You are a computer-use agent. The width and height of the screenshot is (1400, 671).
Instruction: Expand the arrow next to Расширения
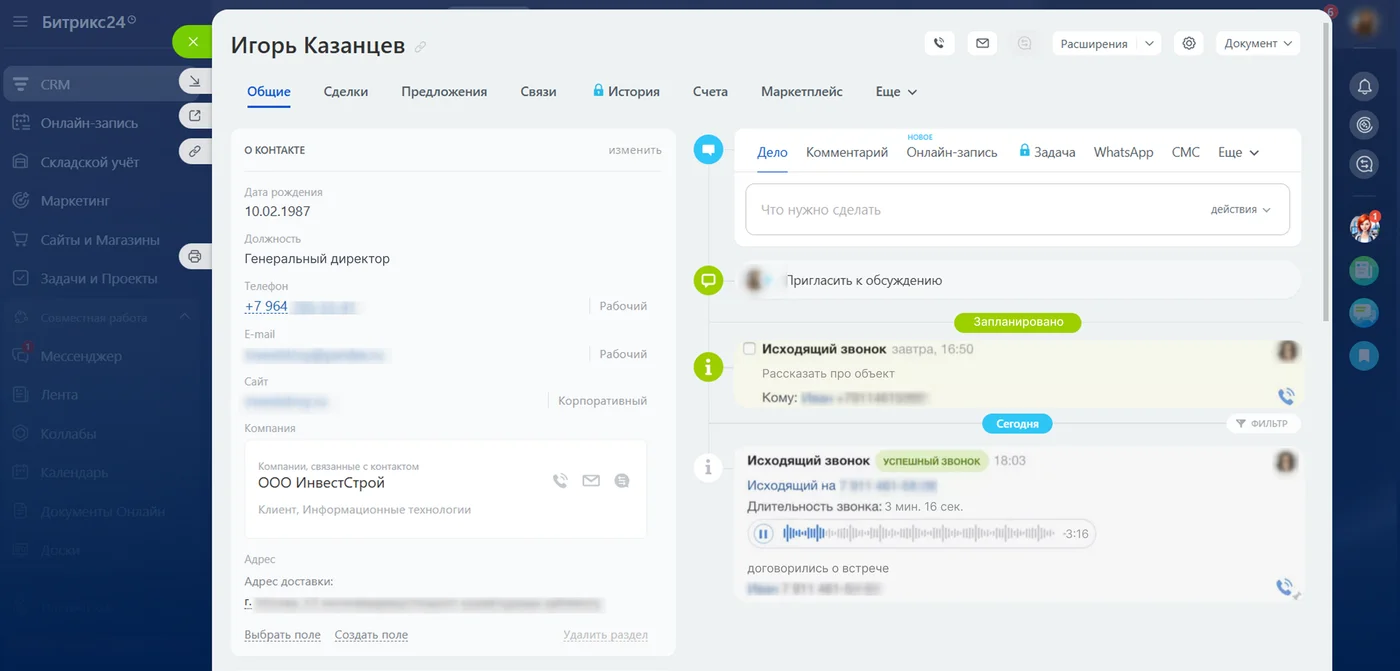[1149, 43]
